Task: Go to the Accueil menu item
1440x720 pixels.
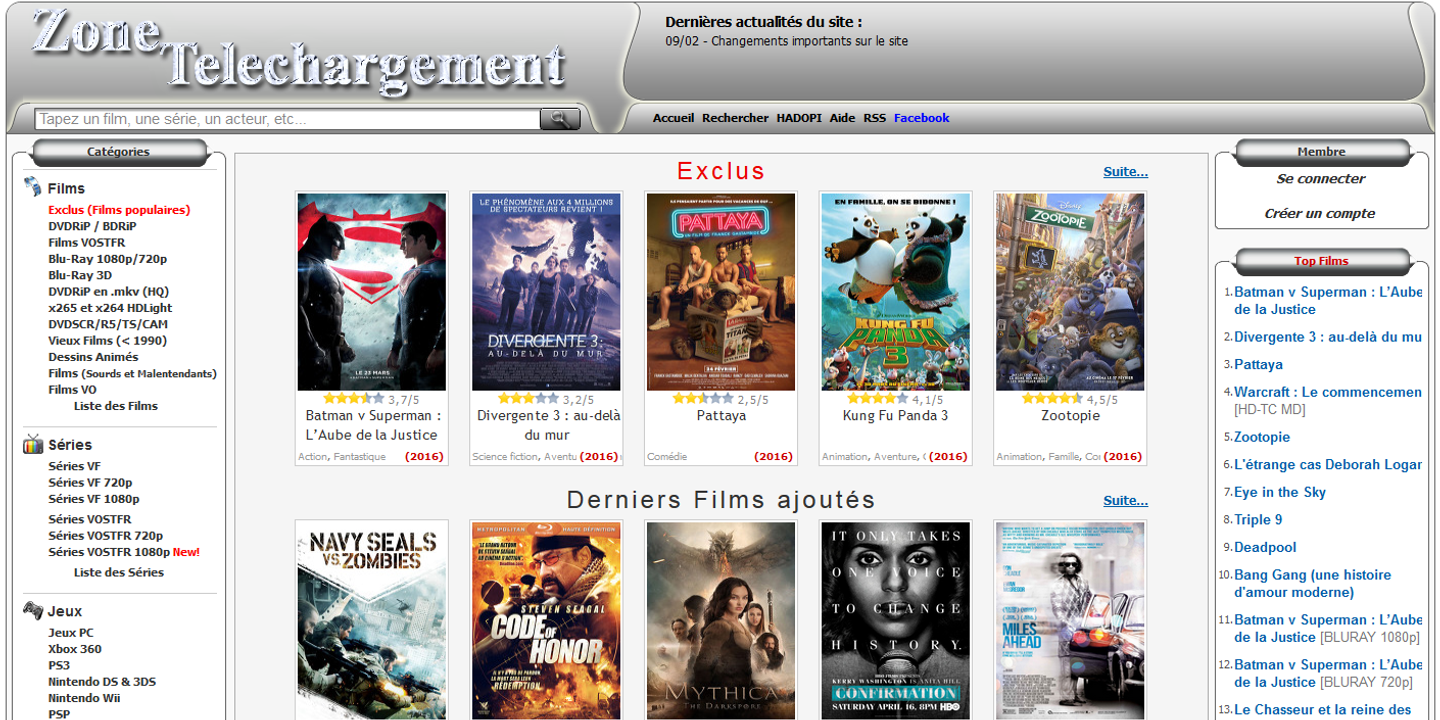Action: click(x=673, y=118)
